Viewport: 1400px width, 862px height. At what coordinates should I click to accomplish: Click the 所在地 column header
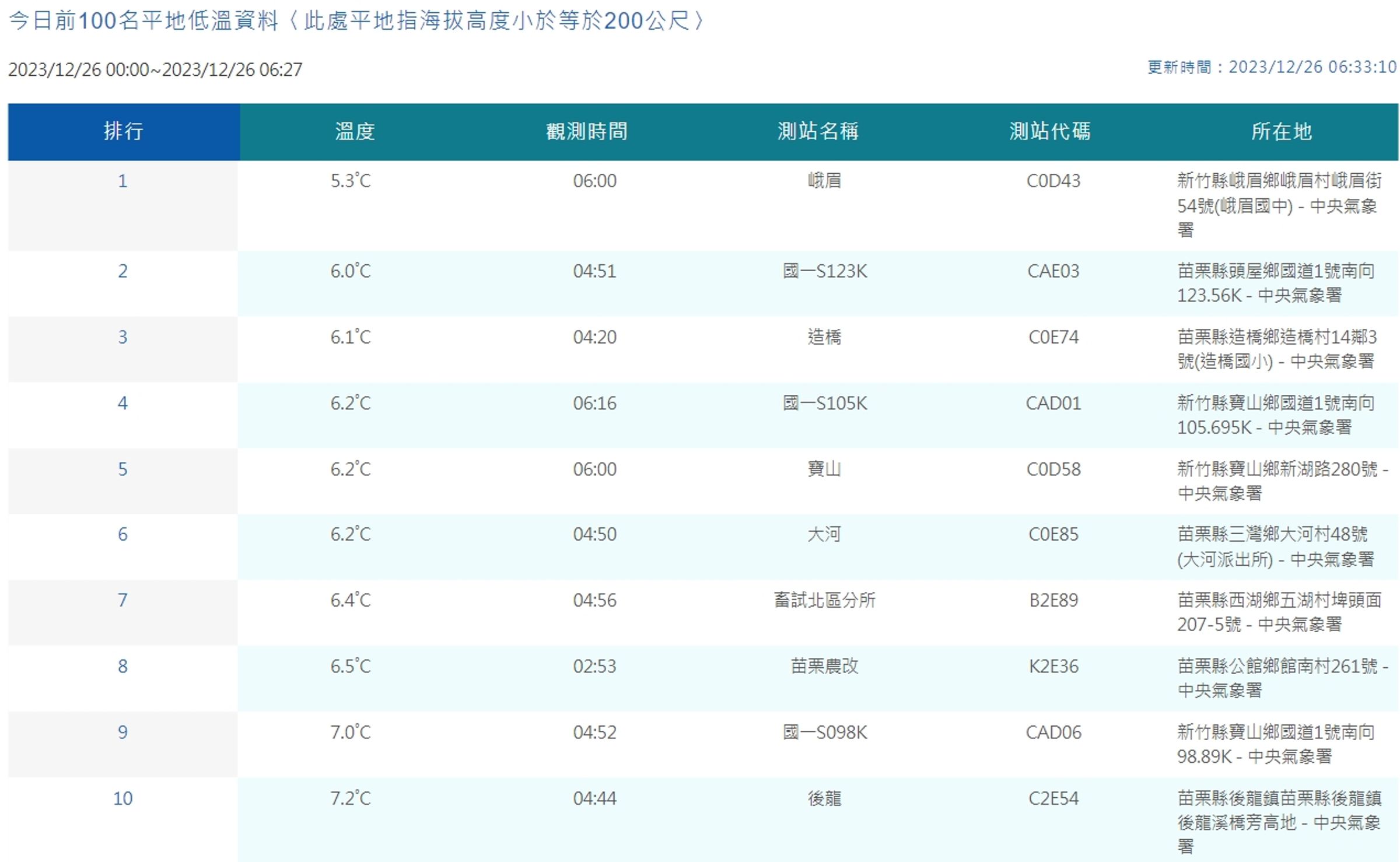[1282, 132]
